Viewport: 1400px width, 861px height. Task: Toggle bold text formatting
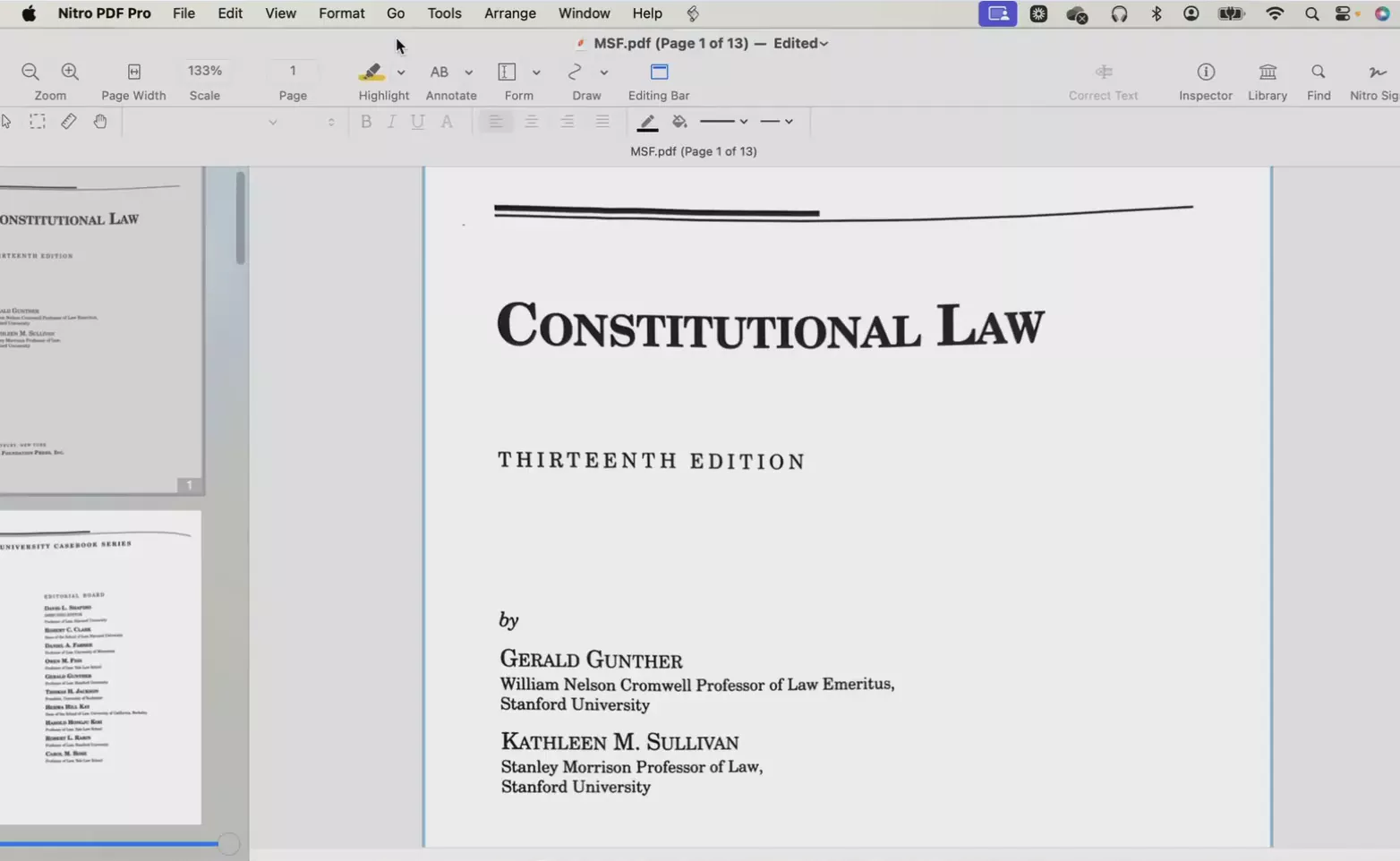tap(366, 122)
